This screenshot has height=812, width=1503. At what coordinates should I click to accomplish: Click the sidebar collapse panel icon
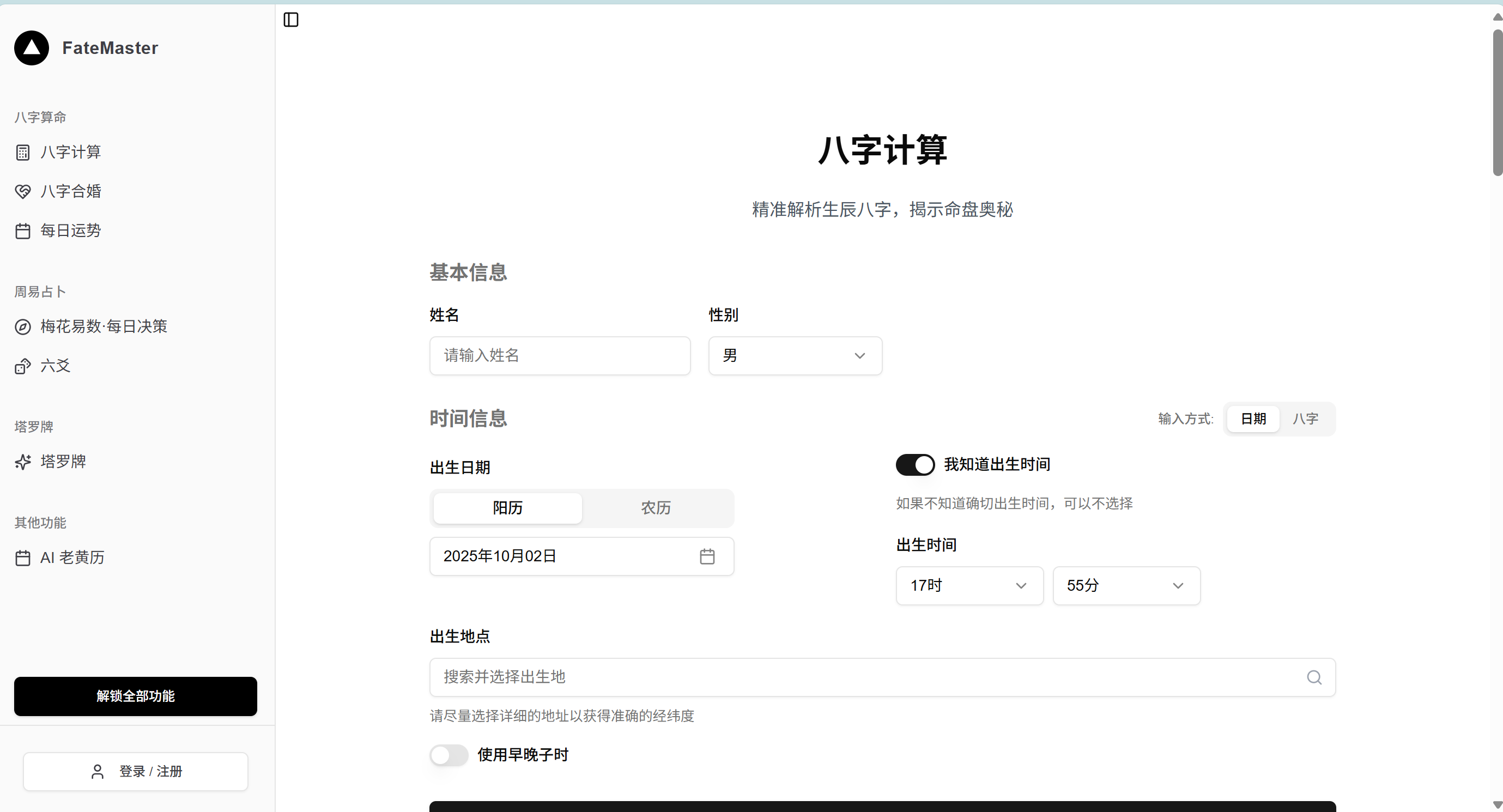[290, 20]
